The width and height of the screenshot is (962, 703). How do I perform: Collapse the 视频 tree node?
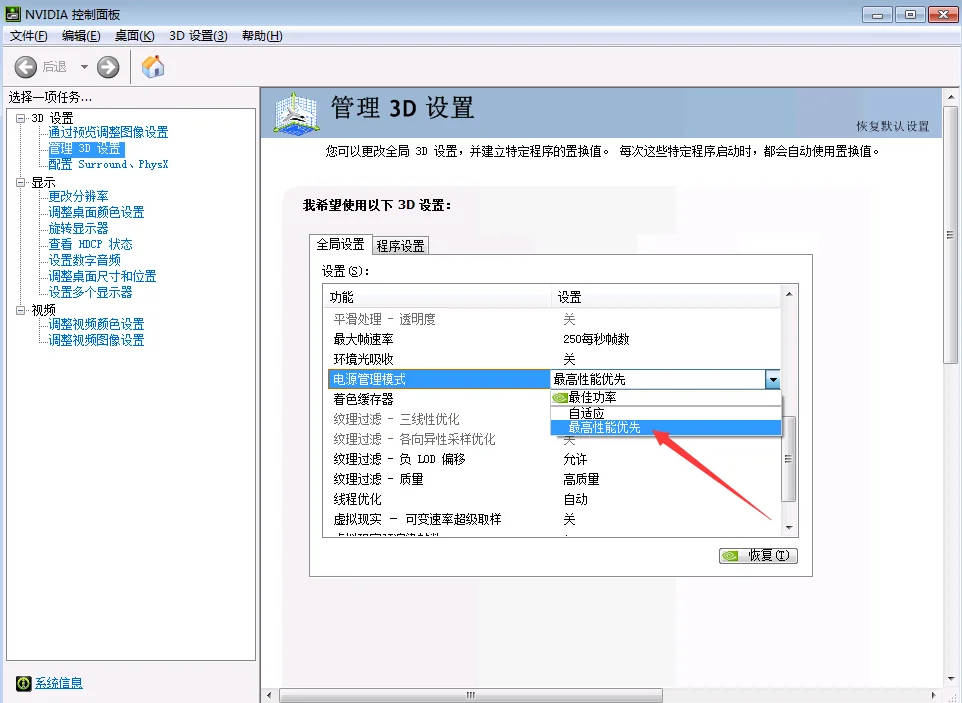(21, 310)
